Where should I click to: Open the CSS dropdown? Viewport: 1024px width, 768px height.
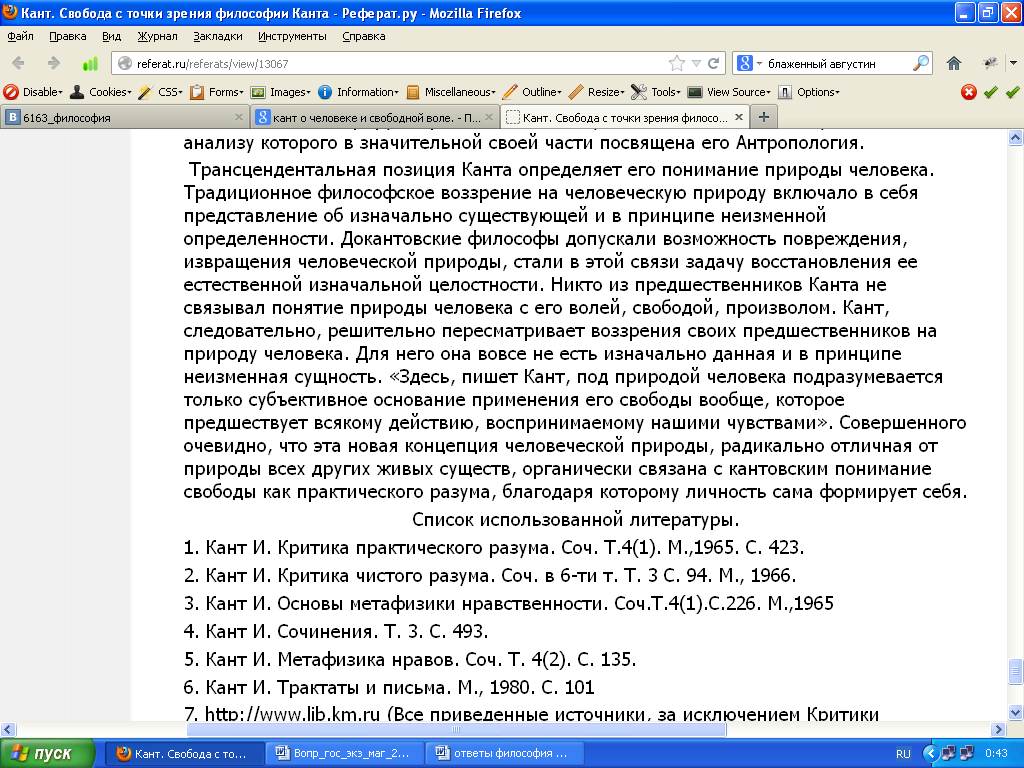[x=161, y=92]
